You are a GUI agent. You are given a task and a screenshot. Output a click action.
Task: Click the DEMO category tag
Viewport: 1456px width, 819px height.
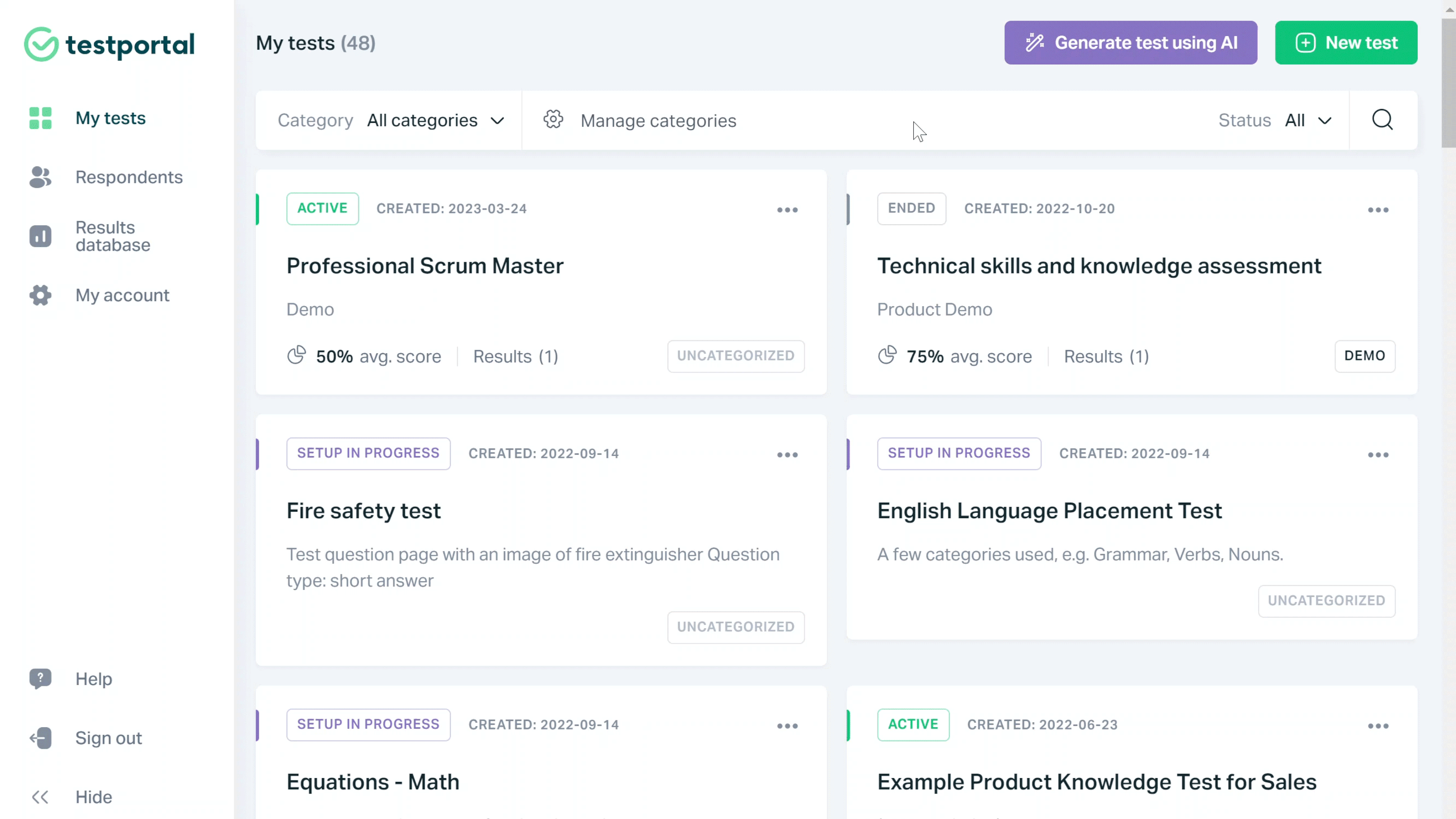tap(1364, 356)
